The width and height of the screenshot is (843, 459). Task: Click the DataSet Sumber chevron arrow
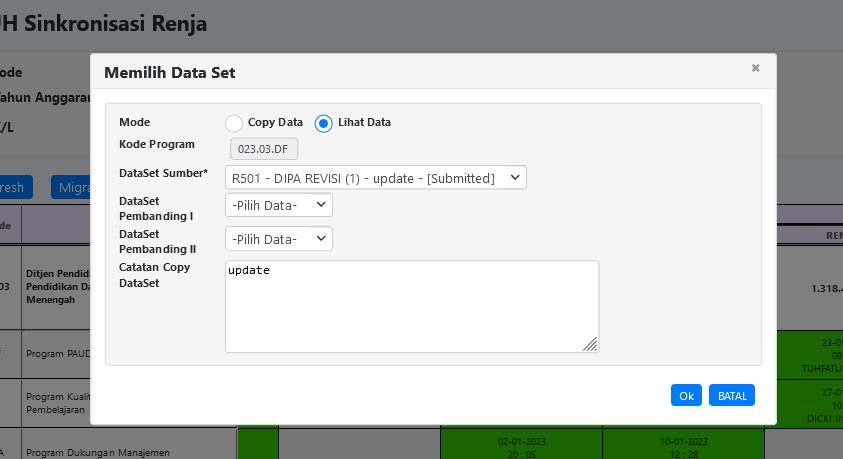coord(515,178)
